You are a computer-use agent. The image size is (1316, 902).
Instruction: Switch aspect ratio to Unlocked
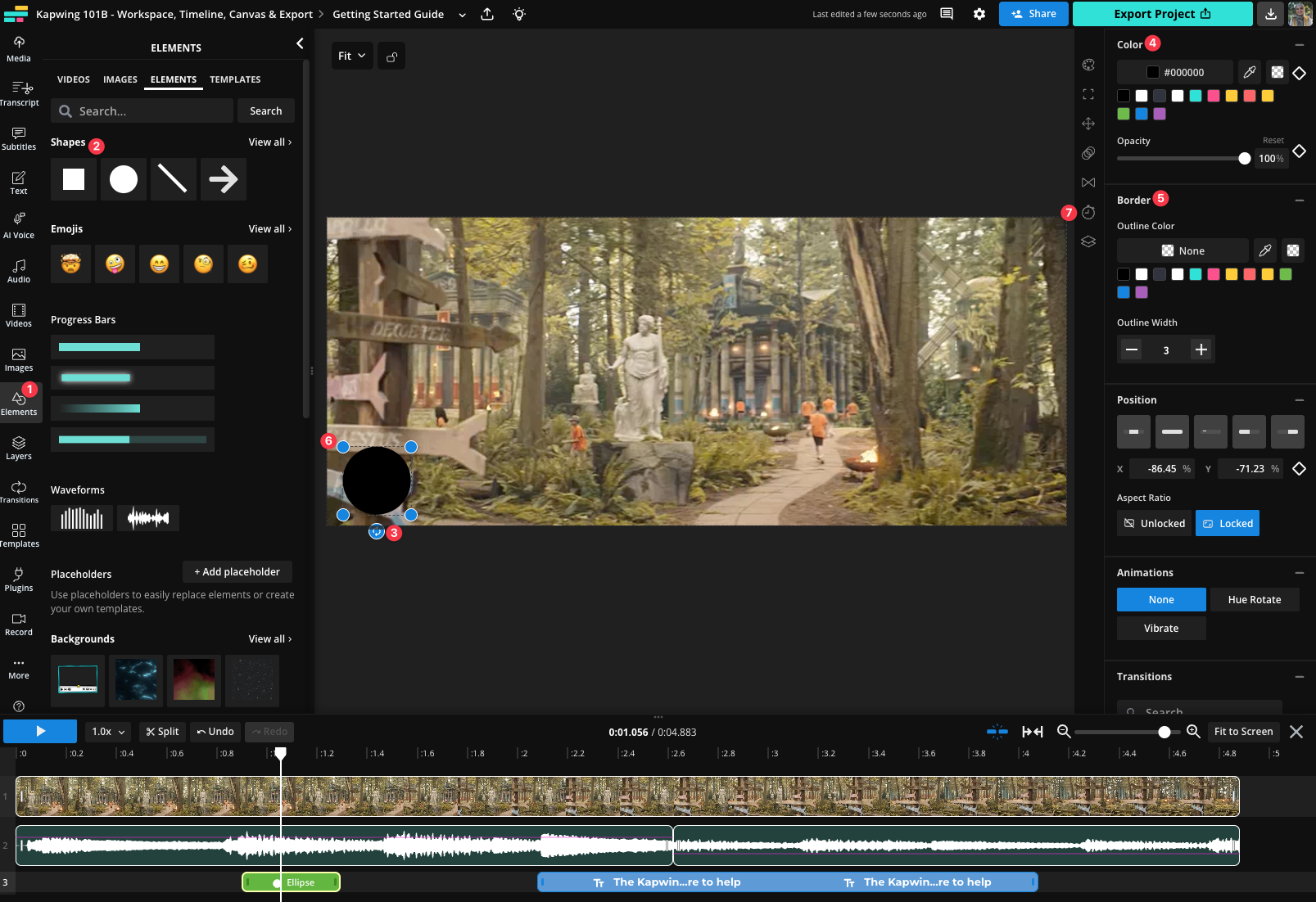pyautogui.click(x=1153, y=523)
